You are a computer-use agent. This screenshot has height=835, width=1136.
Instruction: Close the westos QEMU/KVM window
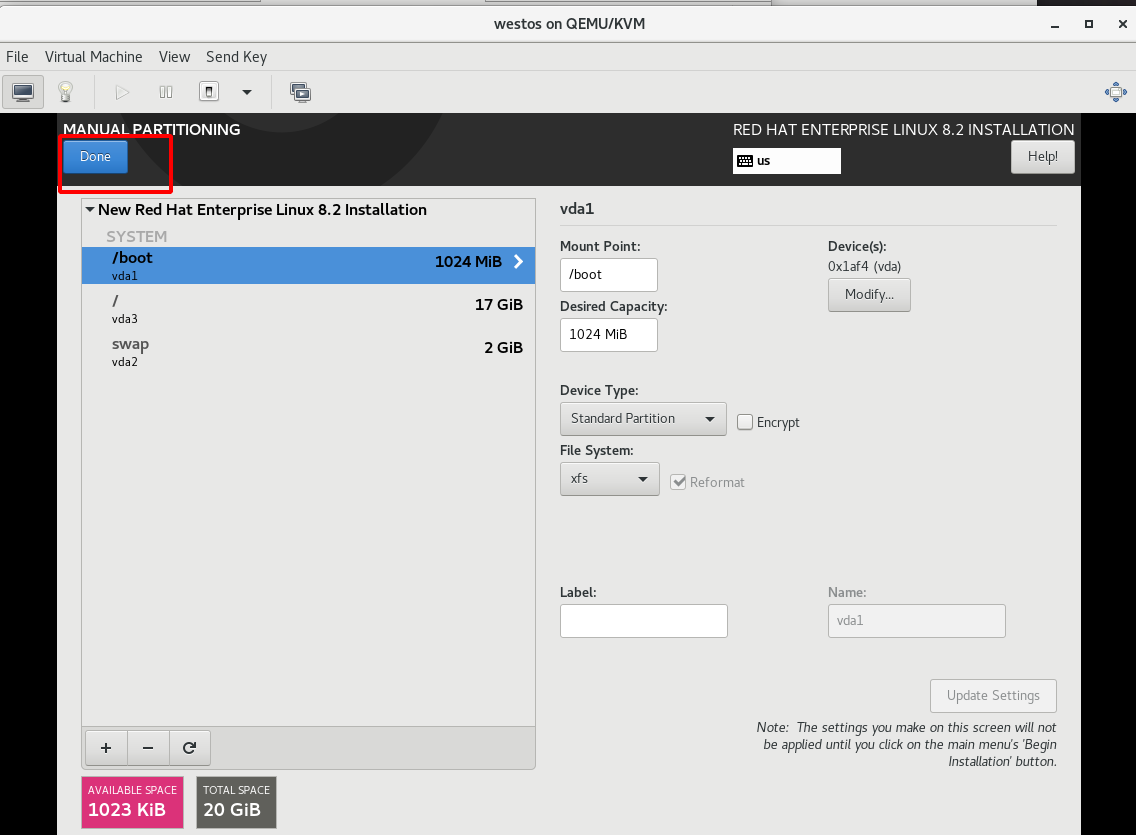pyautogui.click(x=1122, y=25)
